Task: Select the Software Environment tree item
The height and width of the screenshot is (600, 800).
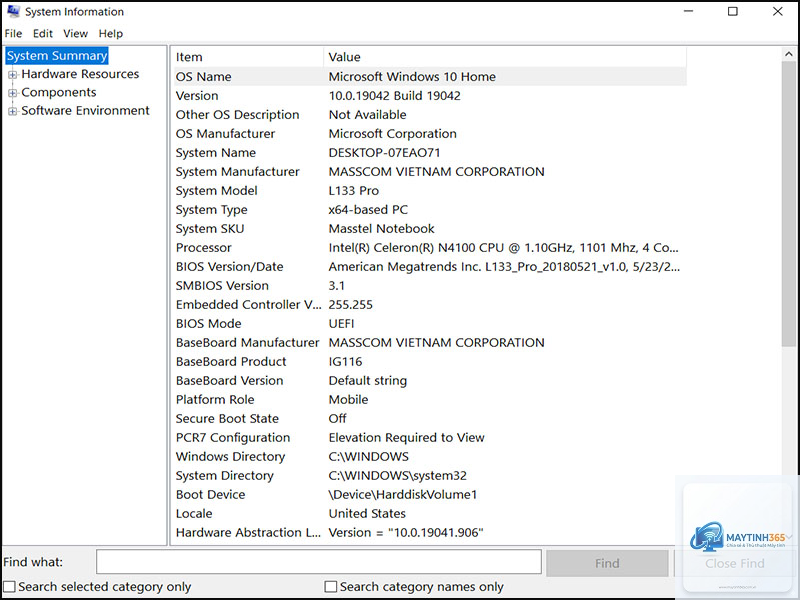Action: (x=85, y=111)
